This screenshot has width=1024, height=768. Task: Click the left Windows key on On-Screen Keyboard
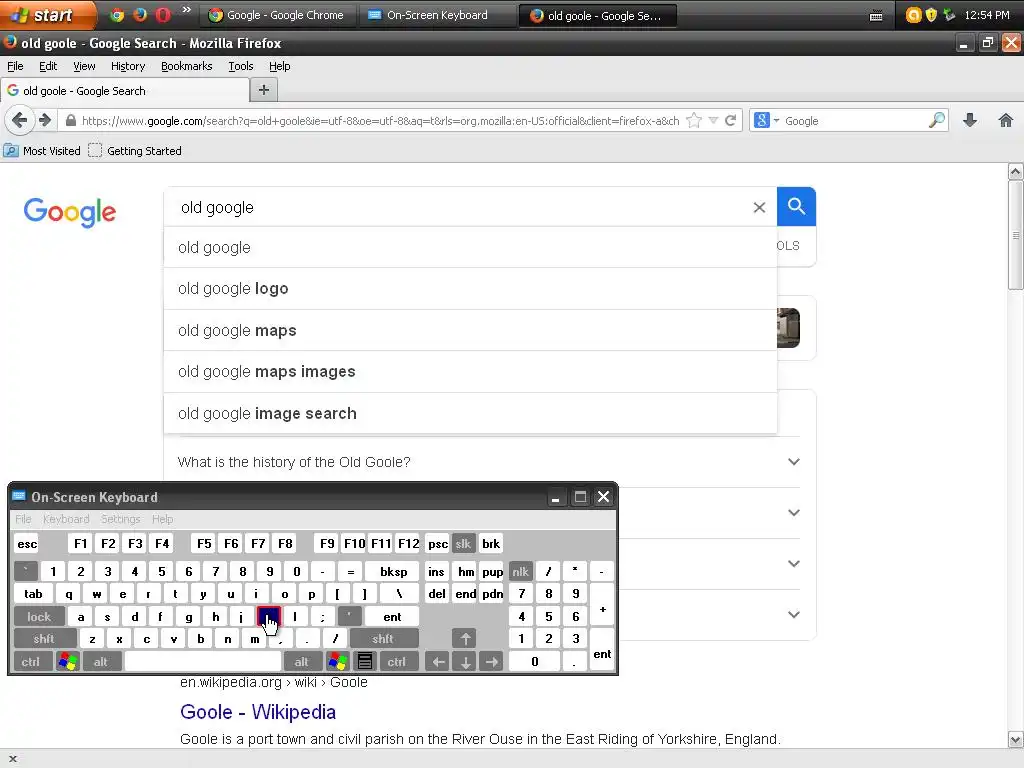(x=67, y=662)
